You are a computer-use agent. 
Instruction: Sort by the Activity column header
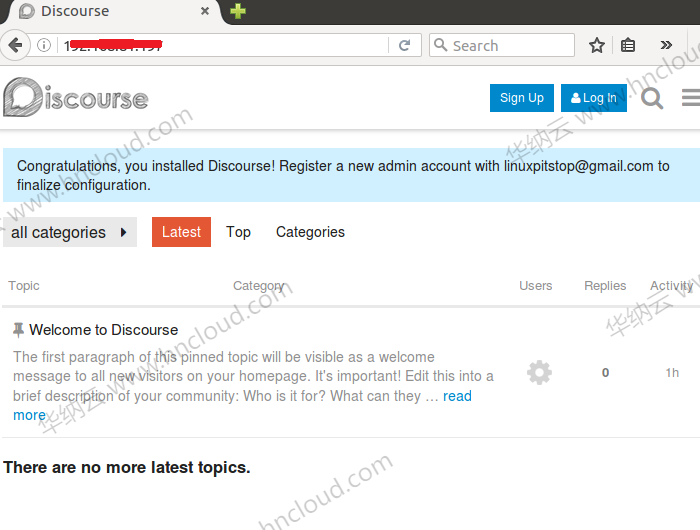coord(671,286)
